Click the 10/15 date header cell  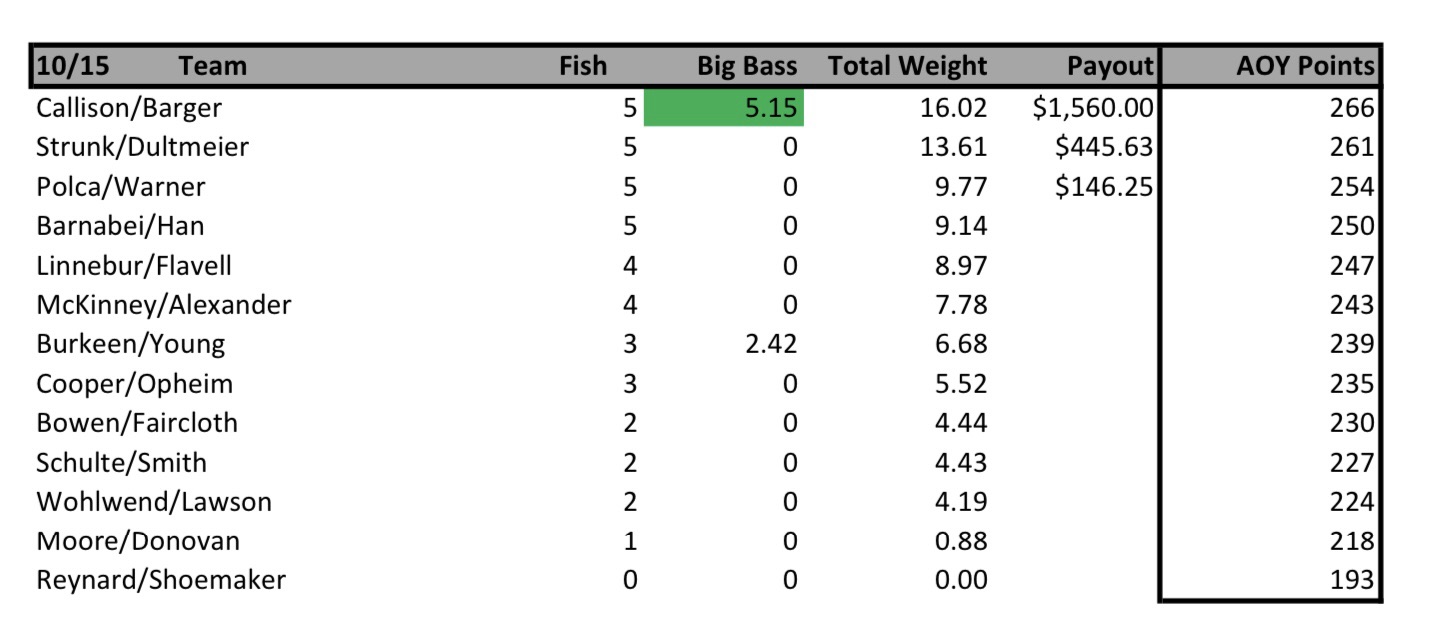point(73,67)
